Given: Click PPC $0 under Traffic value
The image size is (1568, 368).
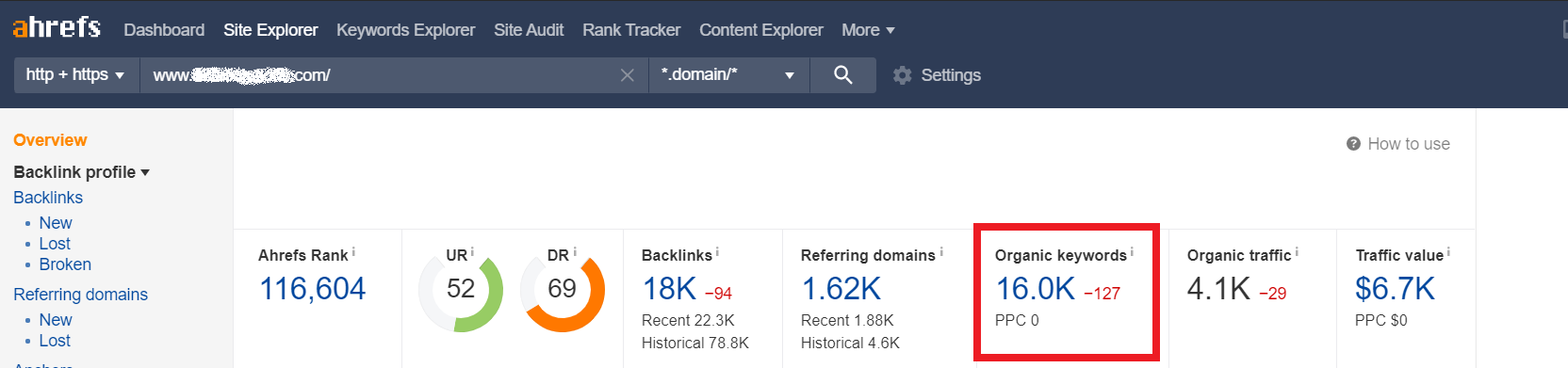Looking at the screenshot, I should click(x=1380, y=321).
